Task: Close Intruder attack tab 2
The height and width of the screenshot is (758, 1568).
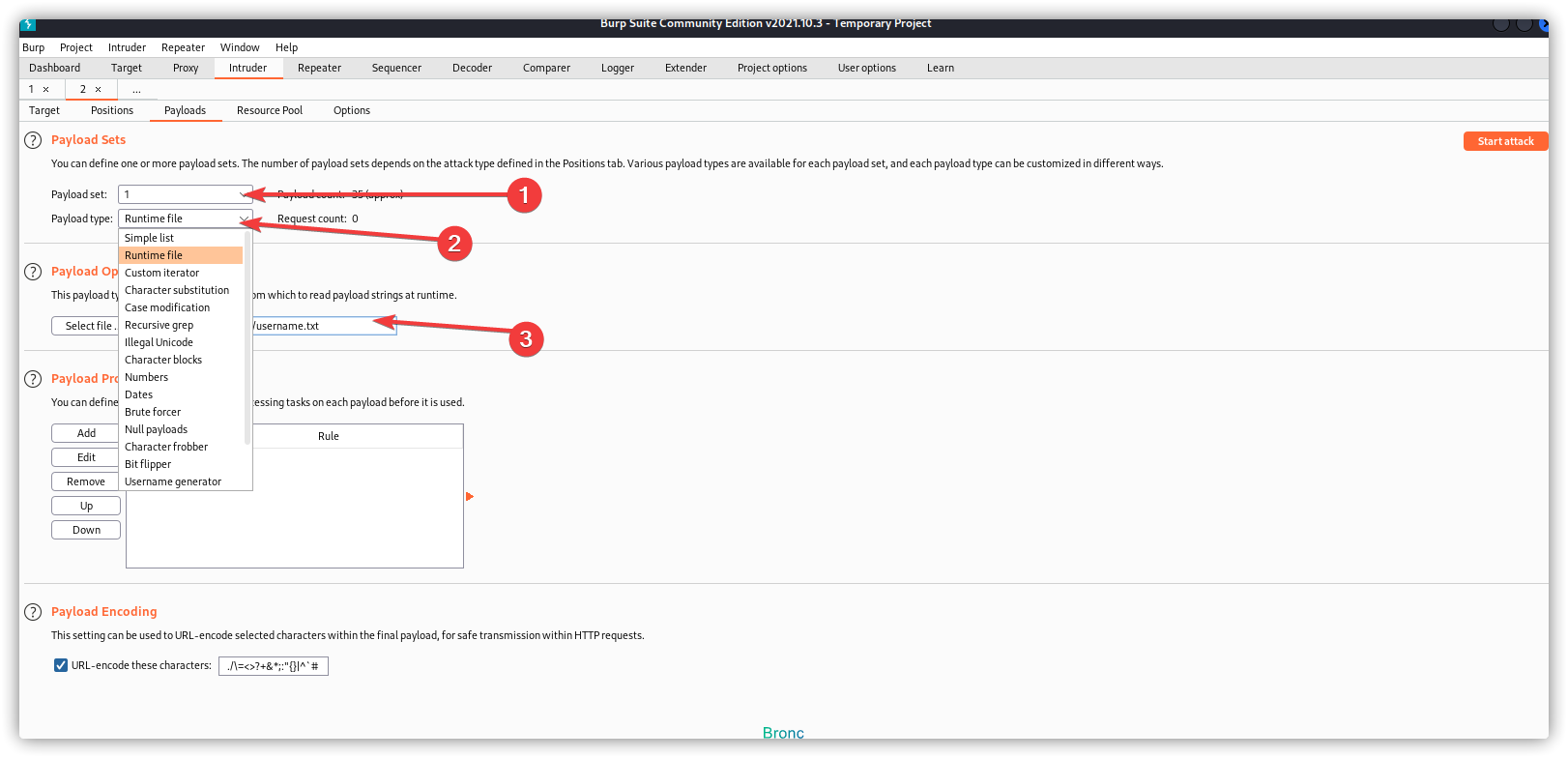Action: pyautogui.click(x=98, y=89)
